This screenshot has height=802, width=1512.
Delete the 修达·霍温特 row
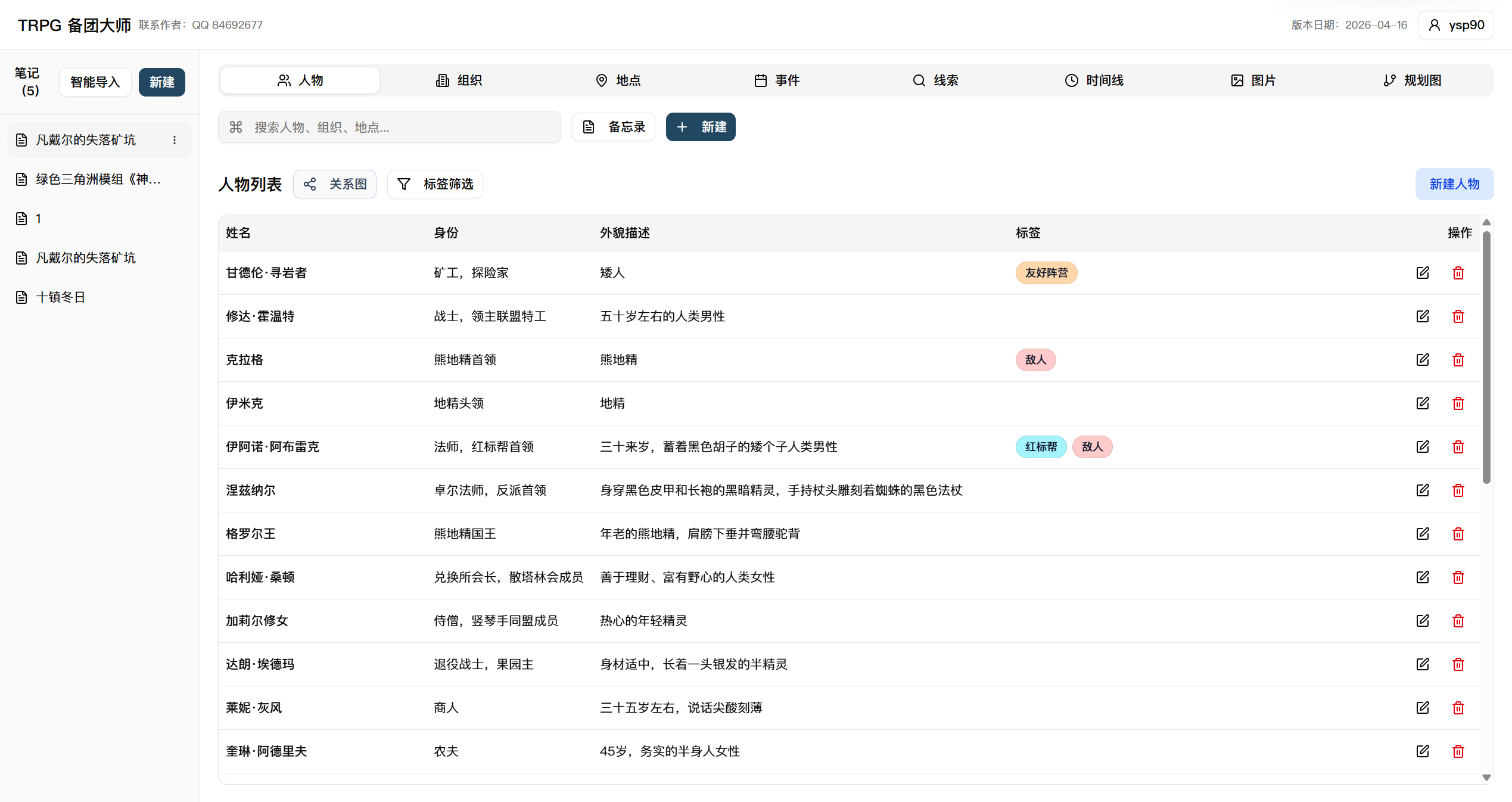tap(1458, 316)
